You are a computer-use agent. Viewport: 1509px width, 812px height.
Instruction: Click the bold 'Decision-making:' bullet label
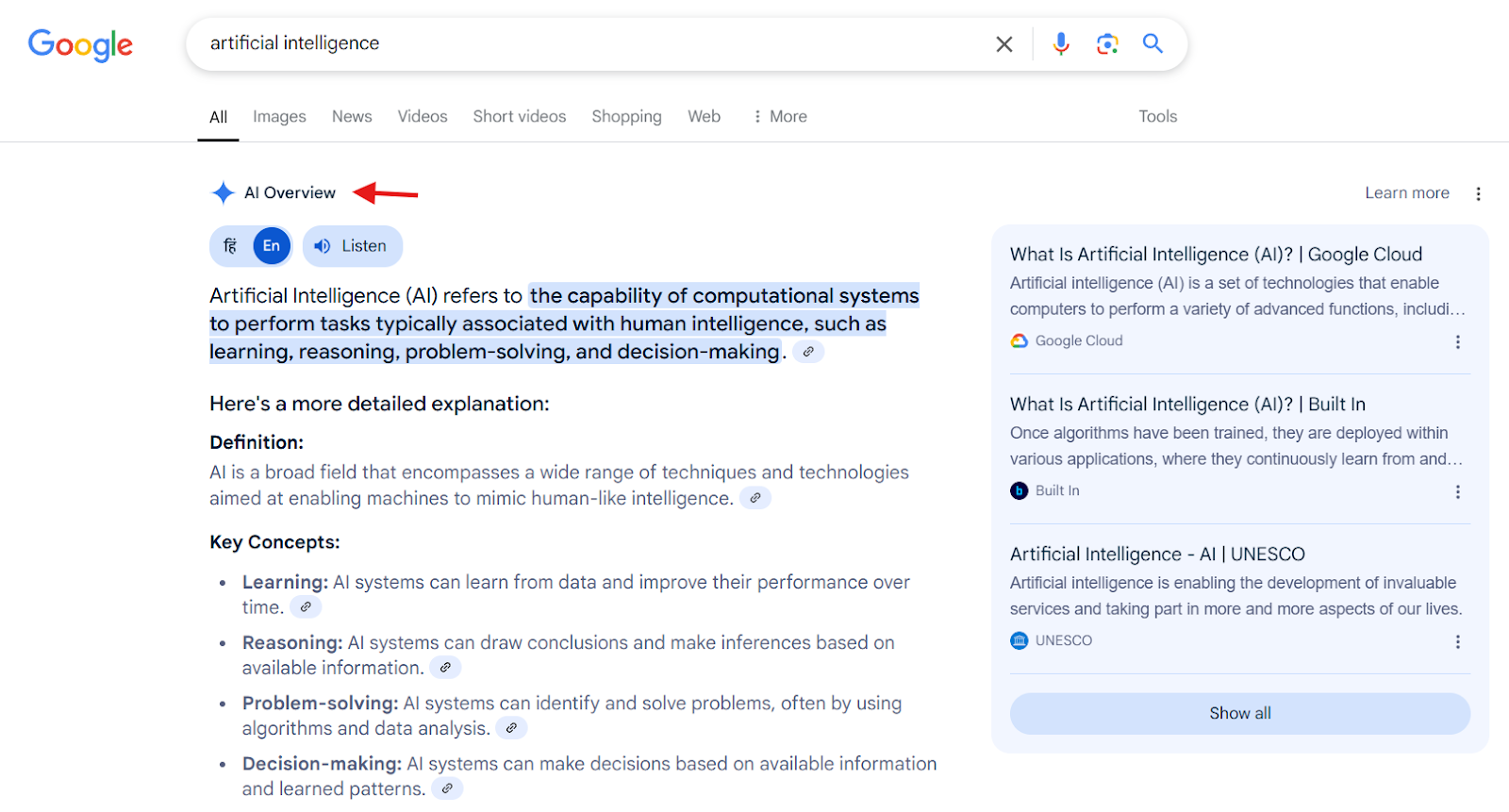pos(322,764)
